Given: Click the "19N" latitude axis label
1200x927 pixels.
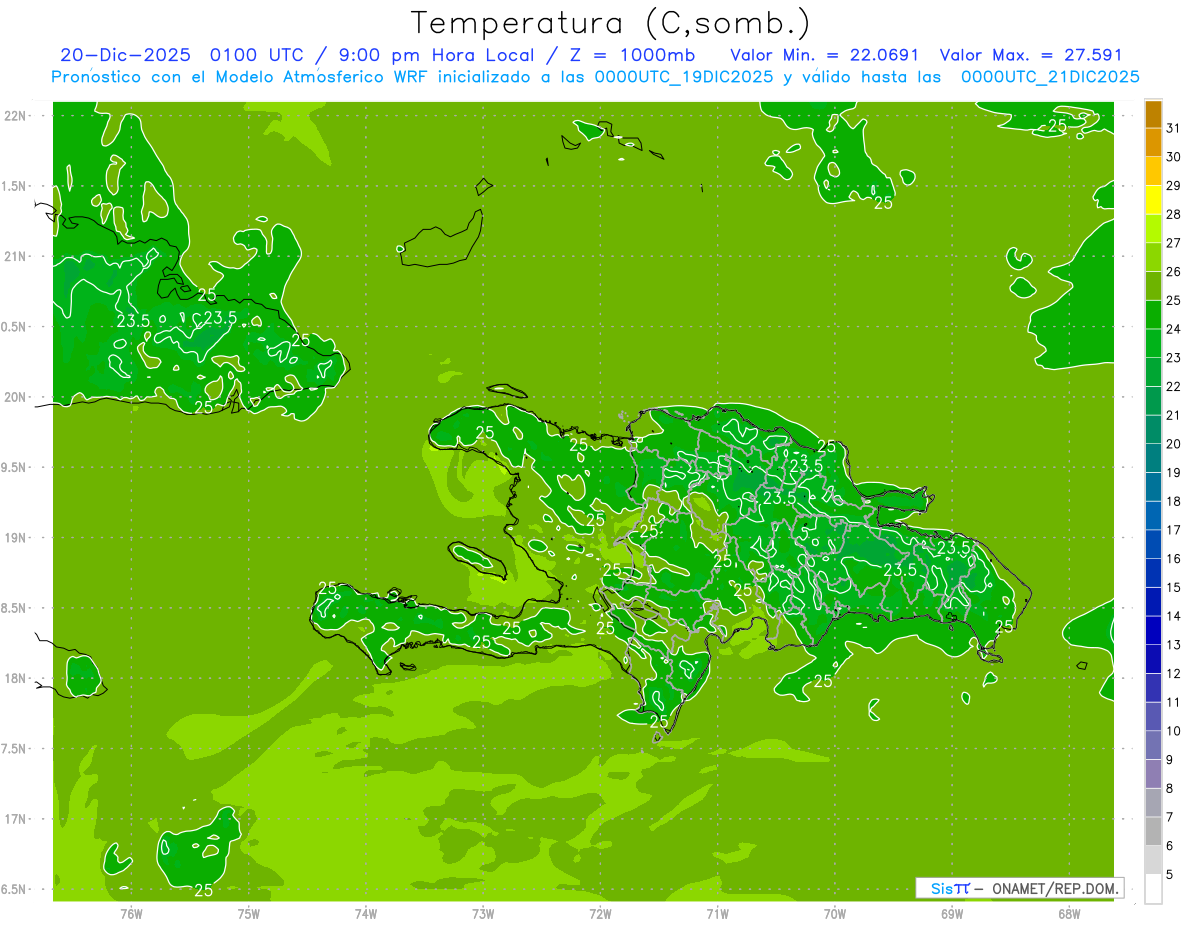Looking at the screenshot, I should pyautogui.click(x=15, y=538).
